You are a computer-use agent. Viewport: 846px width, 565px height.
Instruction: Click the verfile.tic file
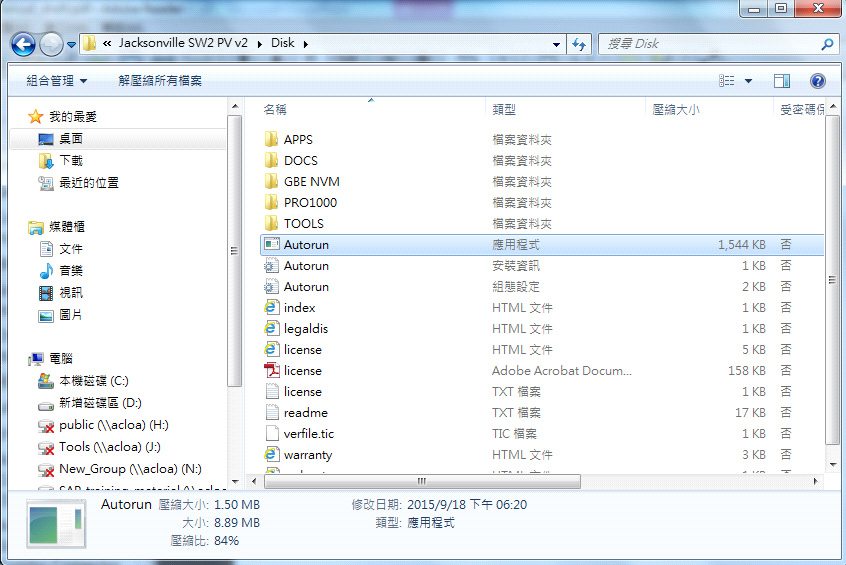click(309, 434)
